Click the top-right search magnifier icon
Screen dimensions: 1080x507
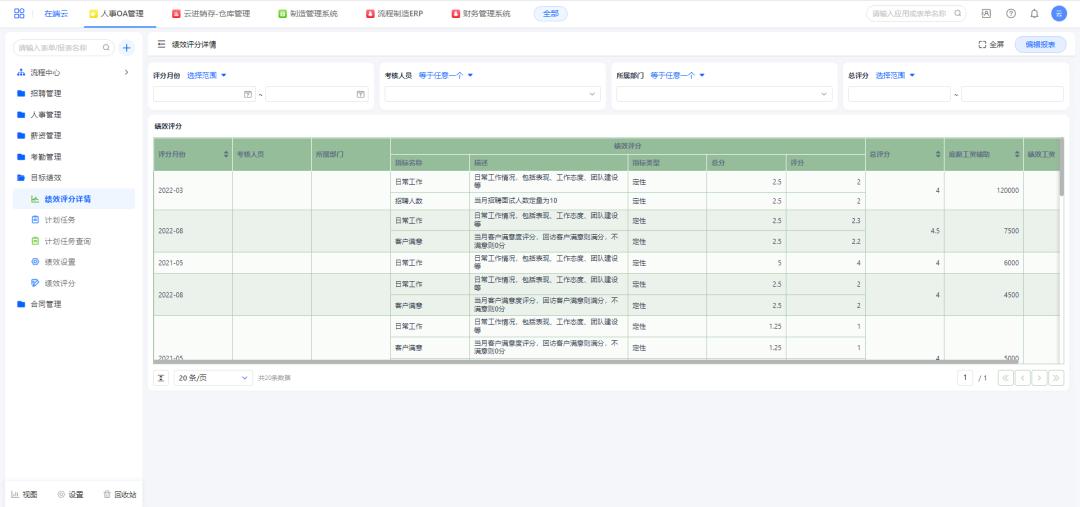(957, 13)
